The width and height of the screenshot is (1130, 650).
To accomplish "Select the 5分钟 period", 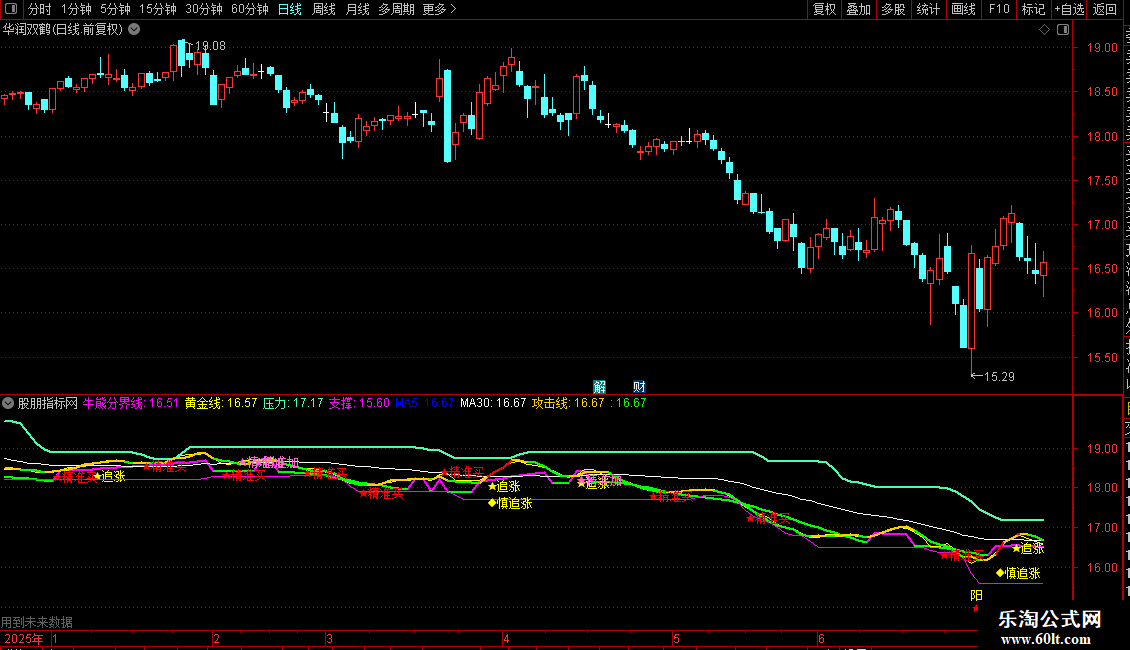I will 115,9.
